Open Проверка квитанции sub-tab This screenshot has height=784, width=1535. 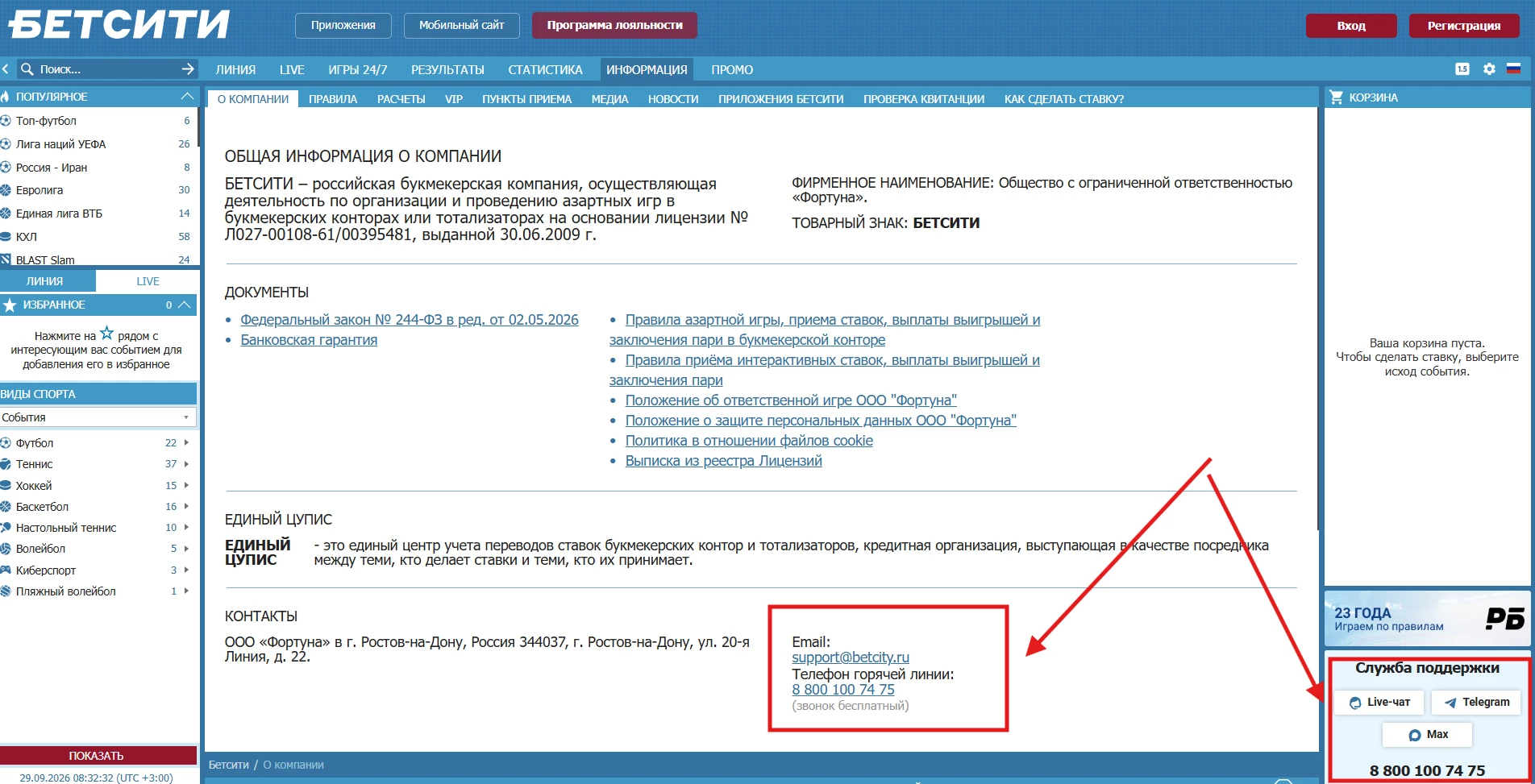click(x=924, y=99)
